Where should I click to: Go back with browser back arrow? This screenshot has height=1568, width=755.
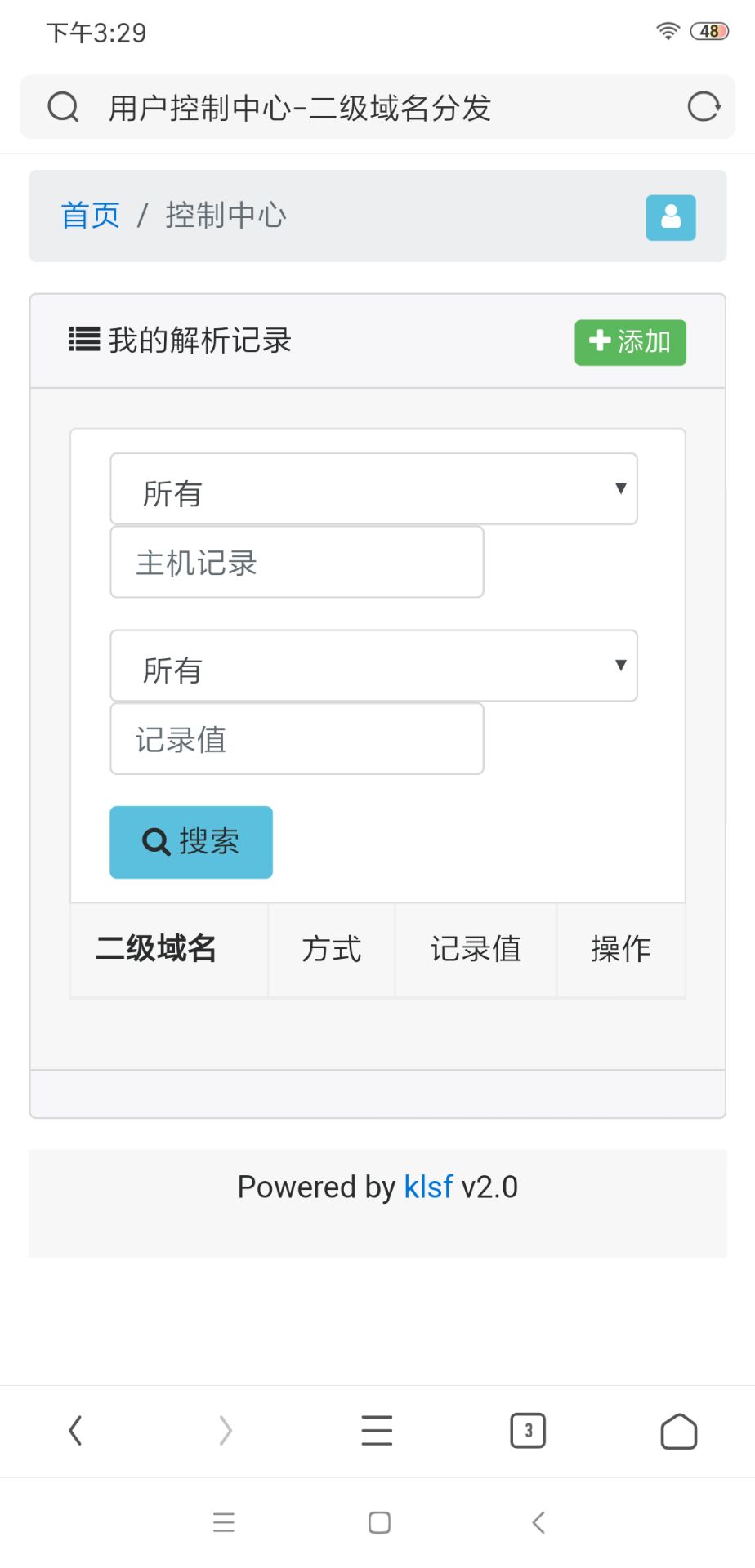tap(75, 1431)
